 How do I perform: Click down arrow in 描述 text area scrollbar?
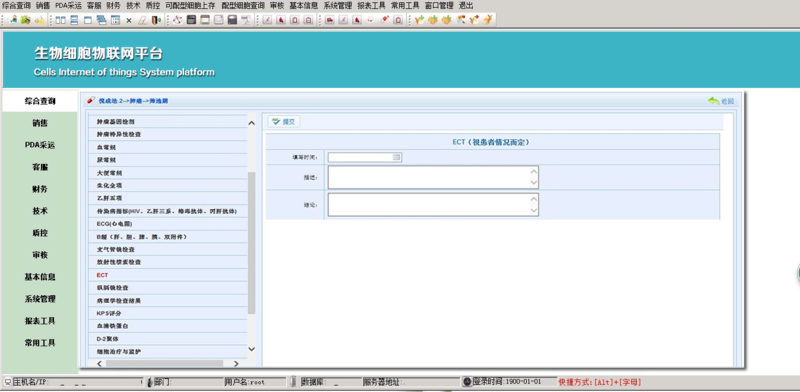pyautogui.click(x=534, y=183)
